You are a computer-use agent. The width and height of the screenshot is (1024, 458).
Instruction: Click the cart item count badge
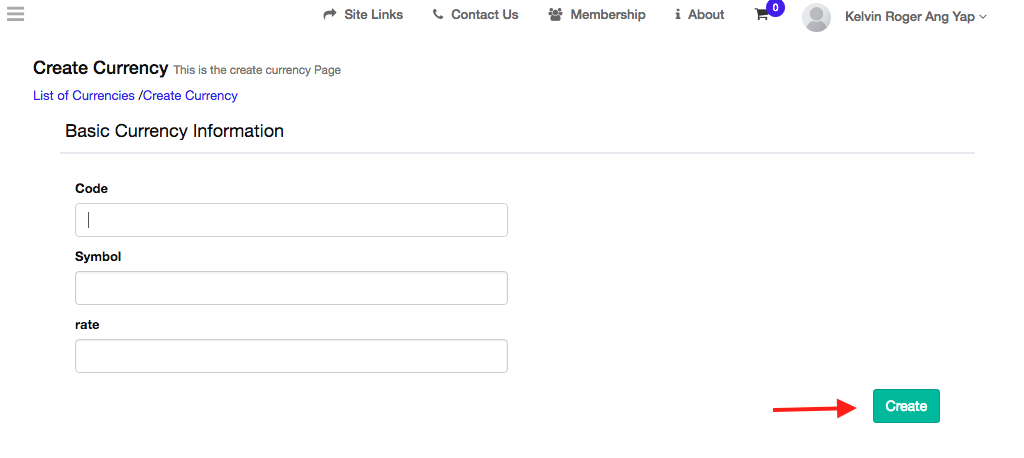[x=775, y=8]
